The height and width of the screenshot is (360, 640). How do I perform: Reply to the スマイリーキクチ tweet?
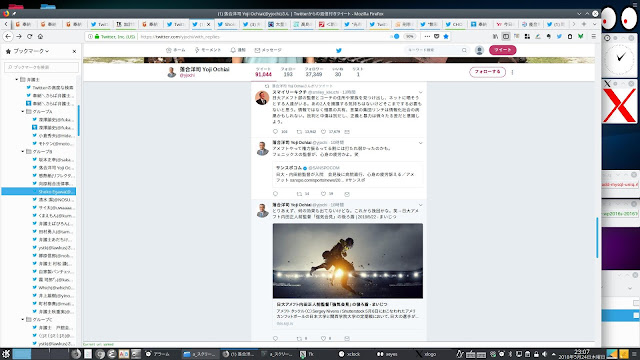coord(275,131)
